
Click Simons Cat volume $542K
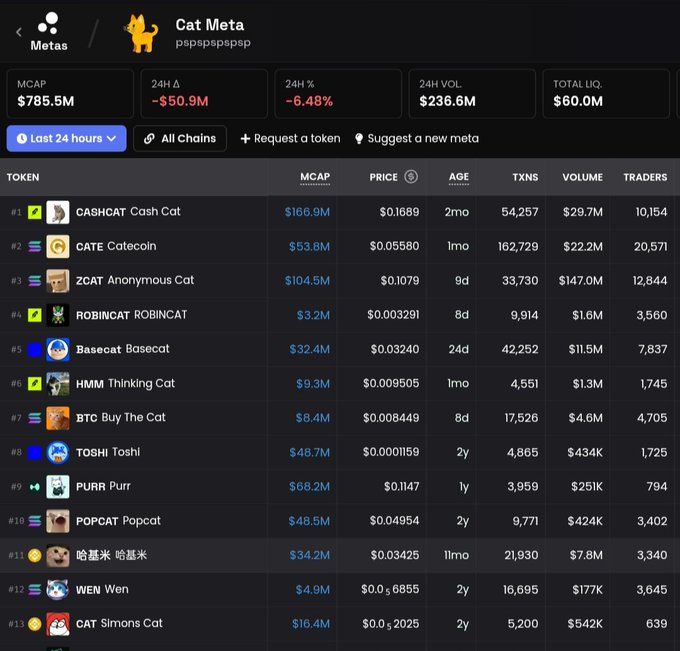585,624
